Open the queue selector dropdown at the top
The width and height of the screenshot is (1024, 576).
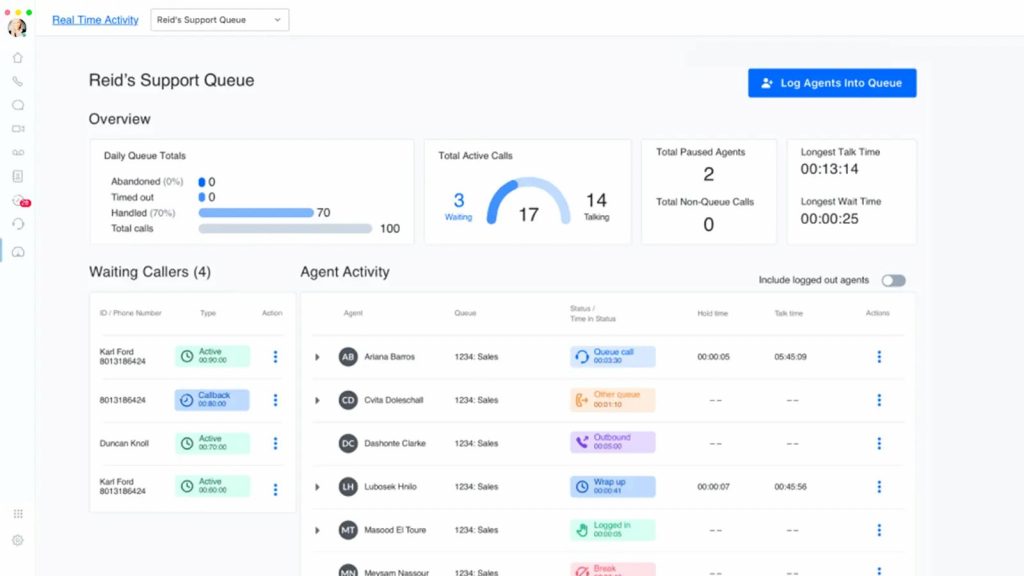[218, 19]
